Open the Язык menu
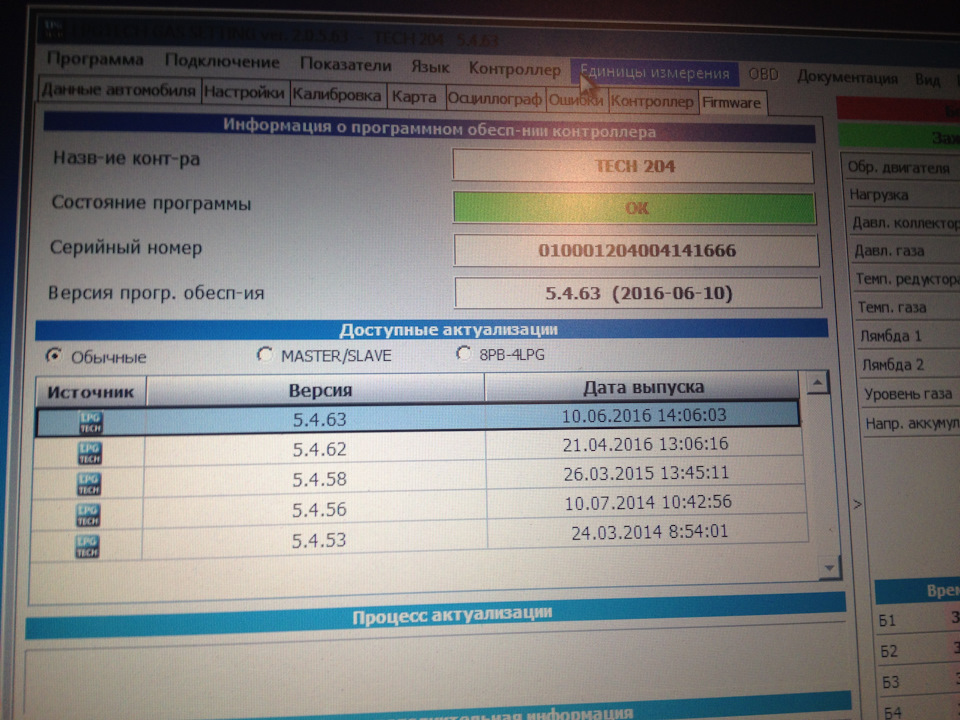The width and height of the screenshot is (960, 720). pos(430,67)
